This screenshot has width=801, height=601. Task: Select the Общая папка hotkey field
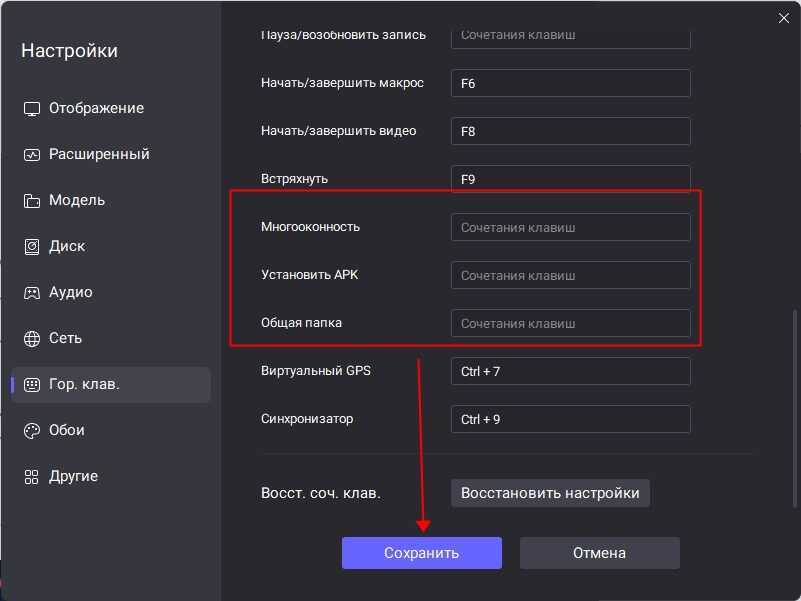click(x=570, y=323)
